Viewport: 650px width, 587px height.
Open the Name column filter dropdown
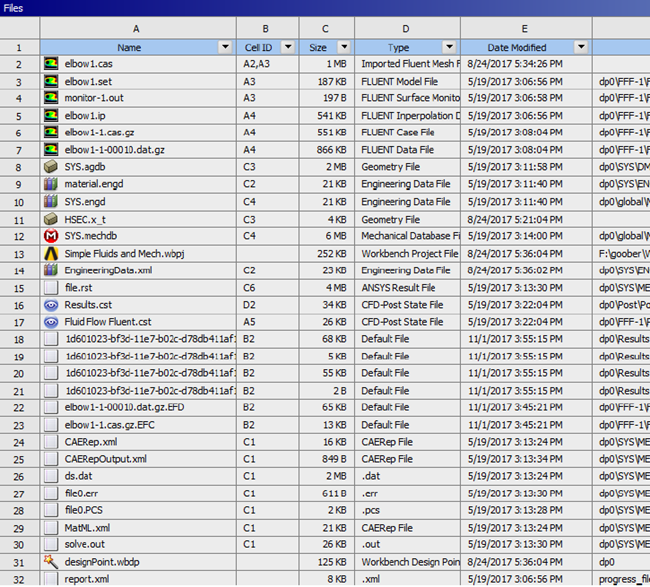[x=225, y=47]
